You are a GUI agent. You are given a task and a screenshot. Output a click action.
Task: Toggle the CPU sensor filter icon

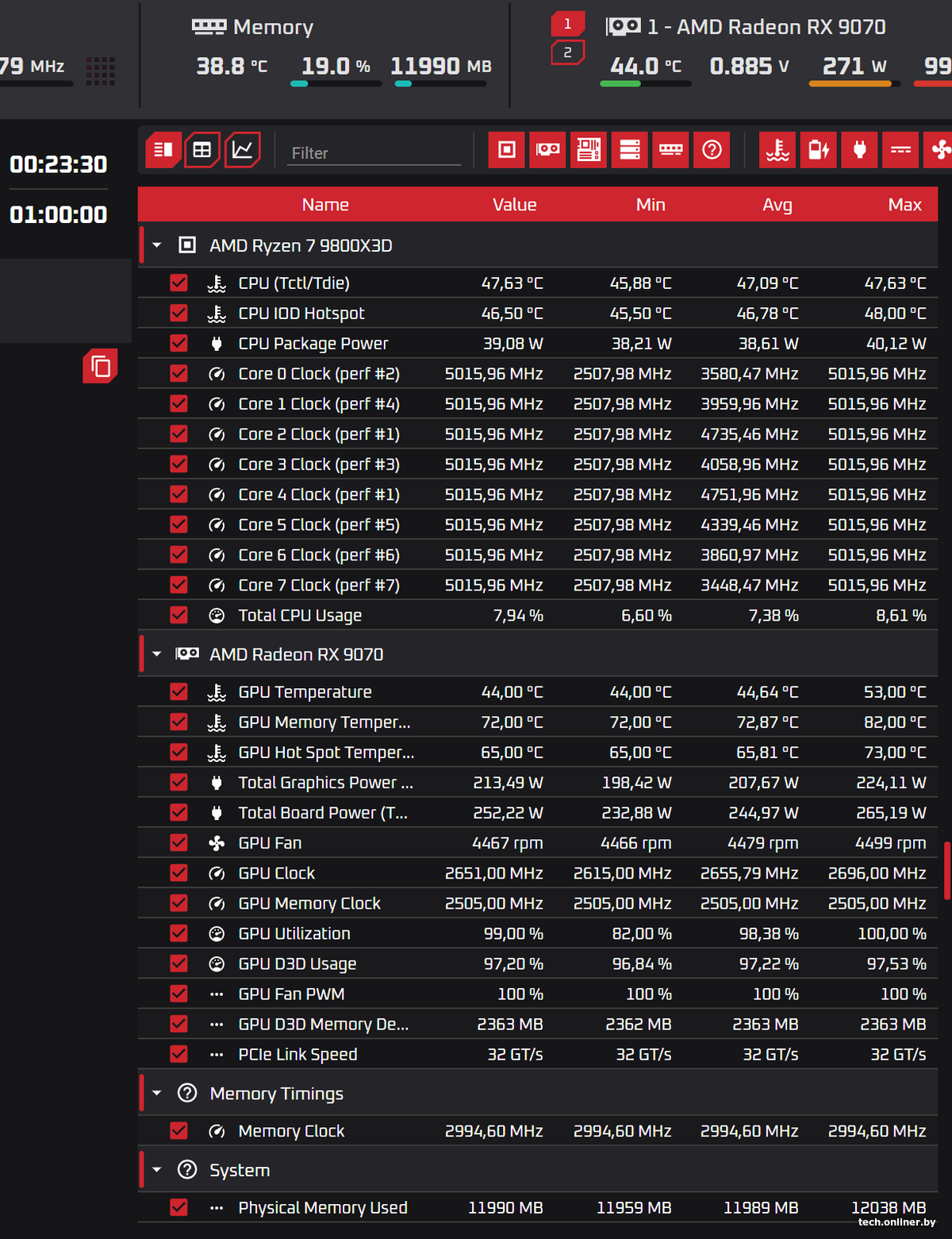pyautogui.click(x=507, y=149)
